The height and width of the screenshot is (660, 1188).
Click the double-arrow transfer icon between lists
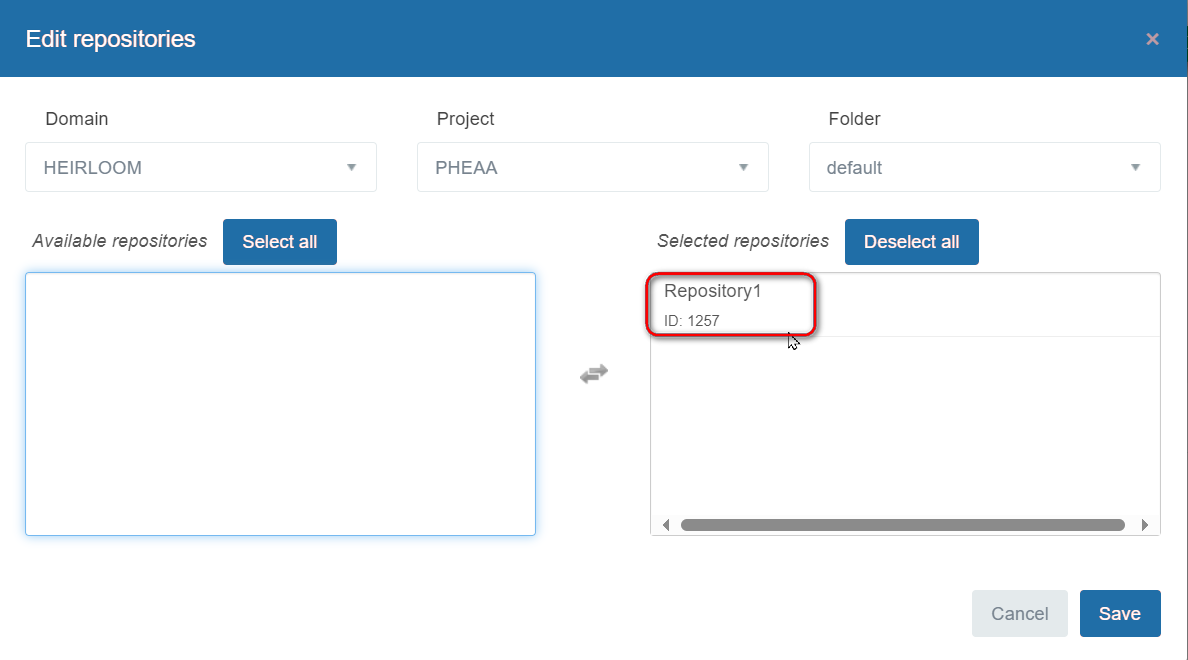pyautogui.click(x=593, y=373)
